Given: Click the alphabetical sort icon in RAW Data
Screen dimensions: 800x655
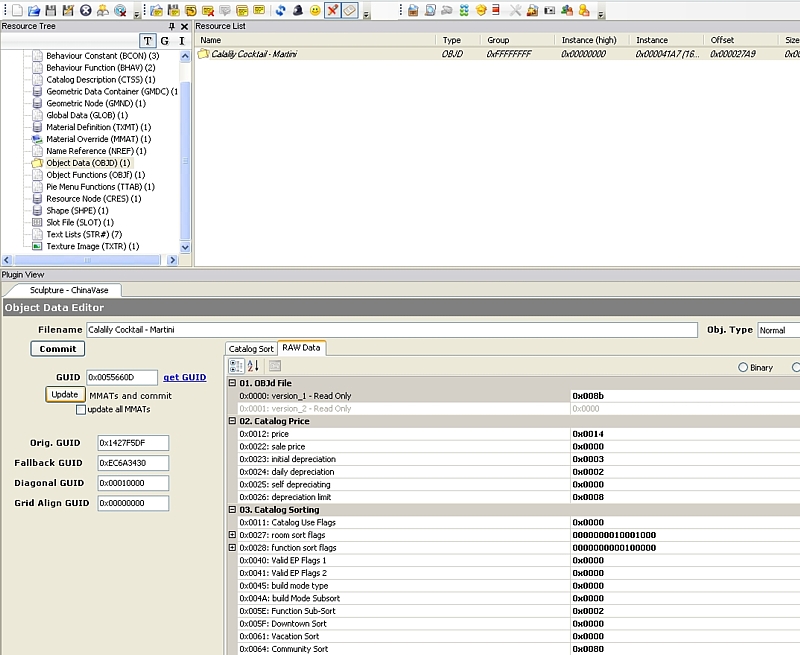Looking at the screenshot, I should pyautogui.click(x=253, y=367).
